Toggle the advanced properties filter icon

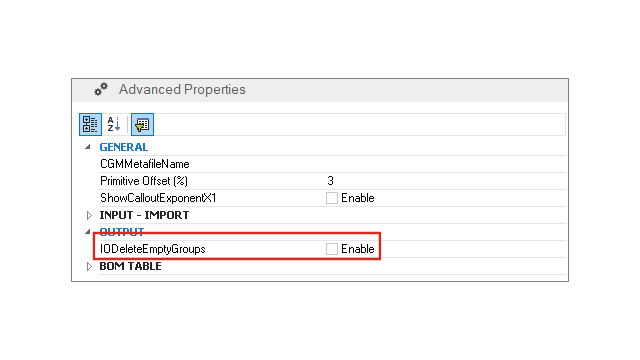tap(142, 124)
